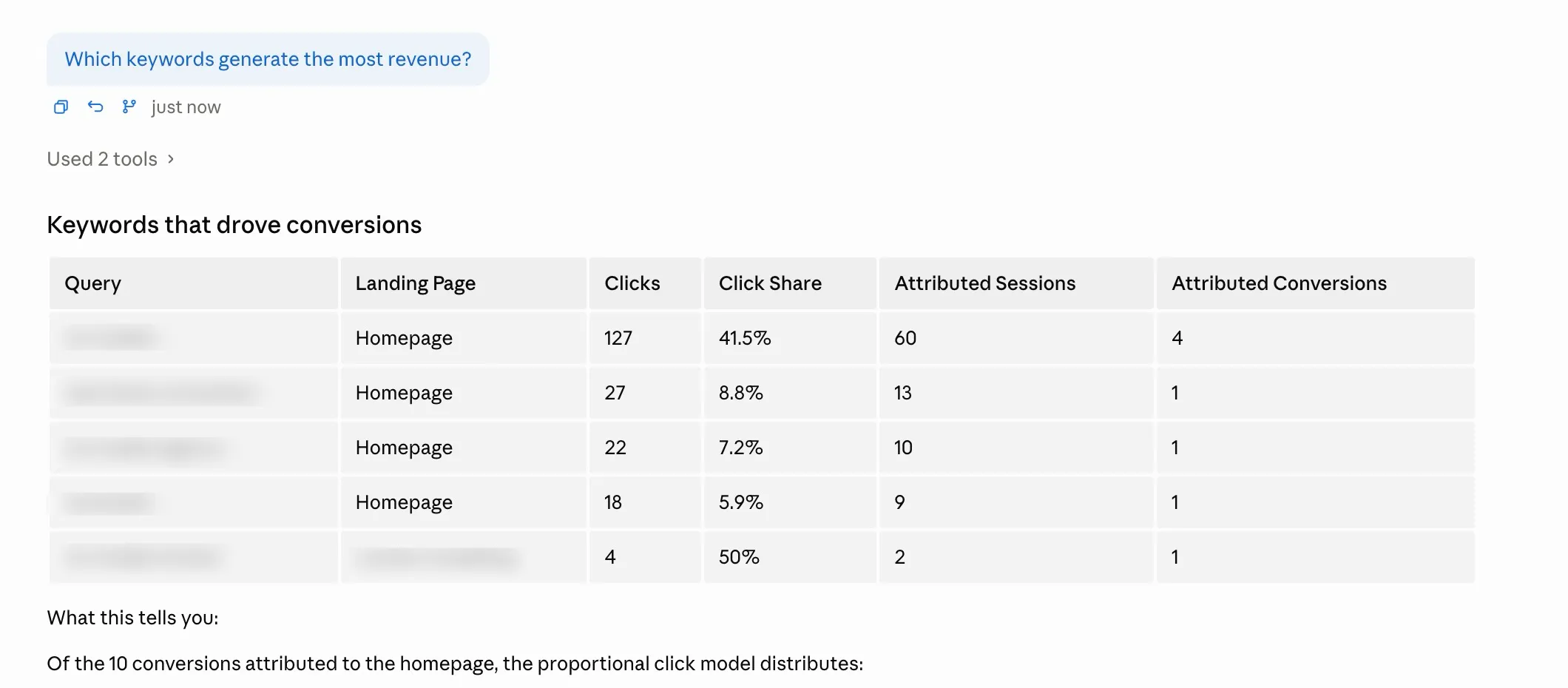Click the branch conversation icon

[129, 107]
